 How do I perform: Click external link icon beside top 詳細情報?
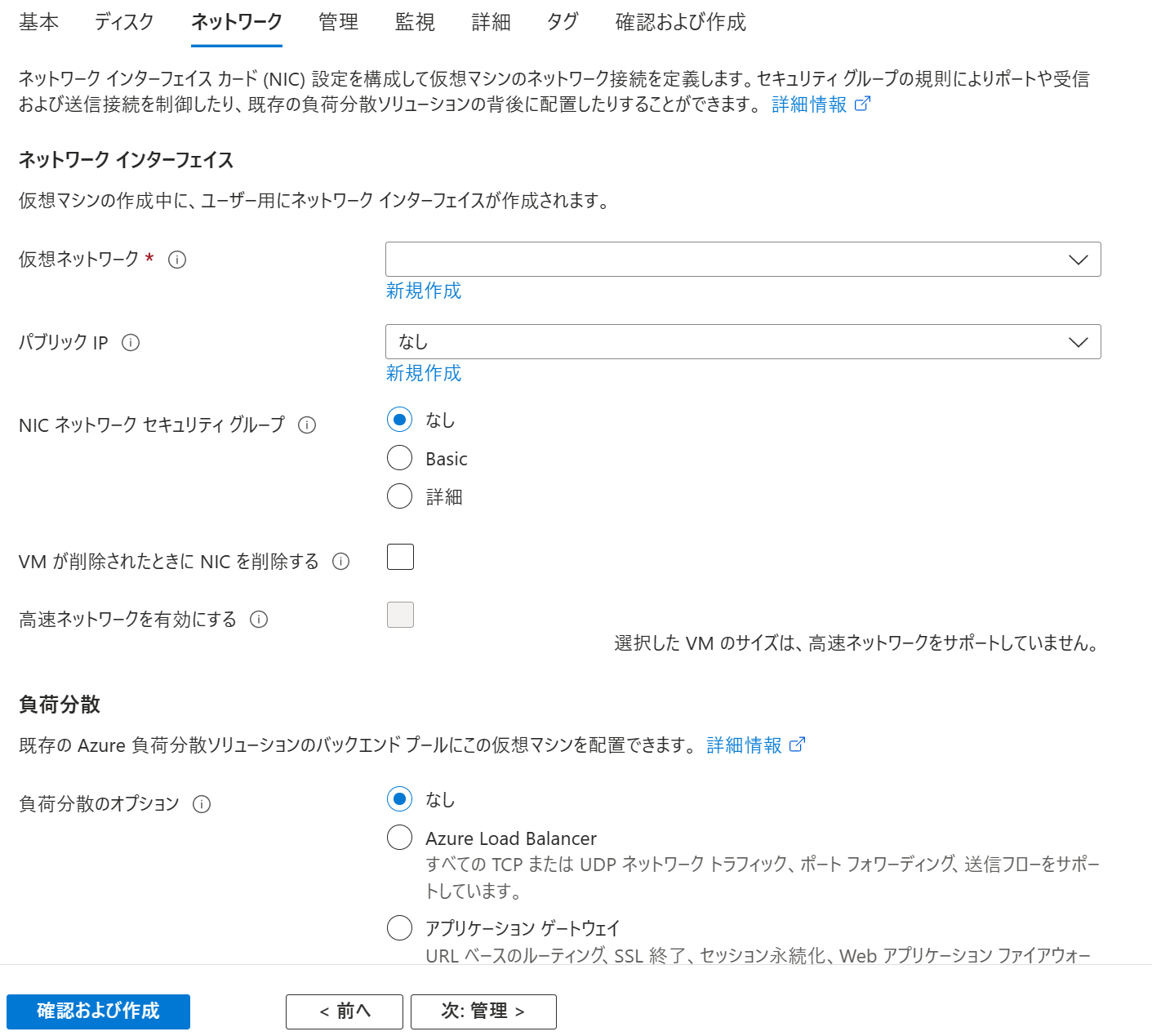[x=862, y=104]
